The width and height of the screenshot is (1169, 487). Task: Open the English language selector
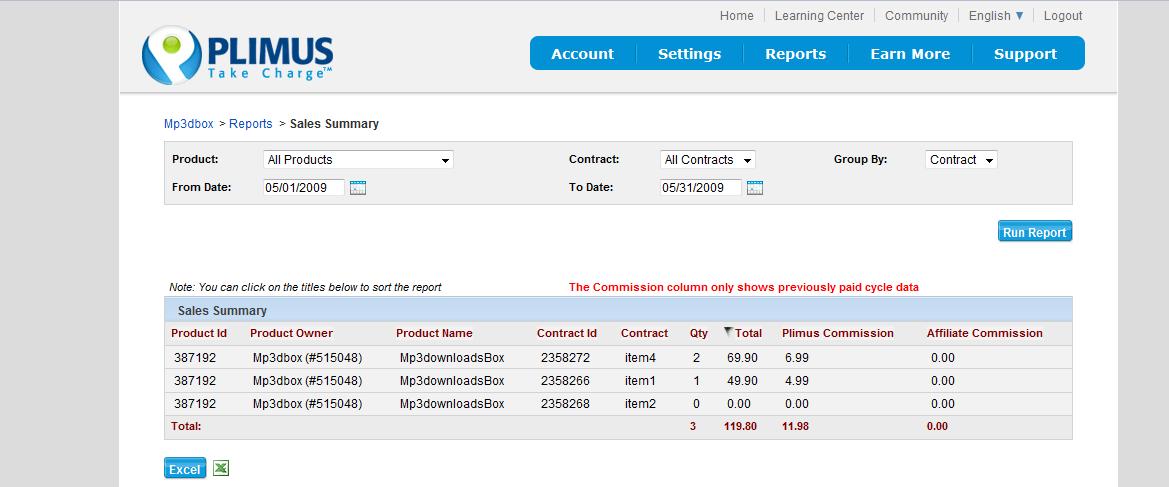996,15
